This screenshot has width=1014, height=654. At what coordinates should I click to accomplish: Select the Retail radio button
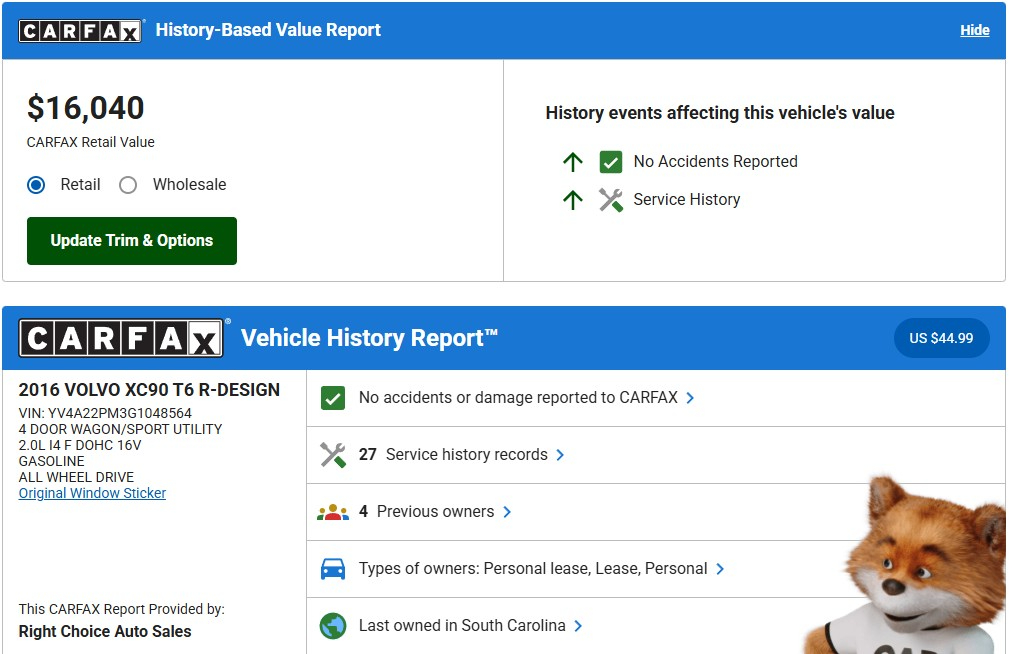(37, 185)
